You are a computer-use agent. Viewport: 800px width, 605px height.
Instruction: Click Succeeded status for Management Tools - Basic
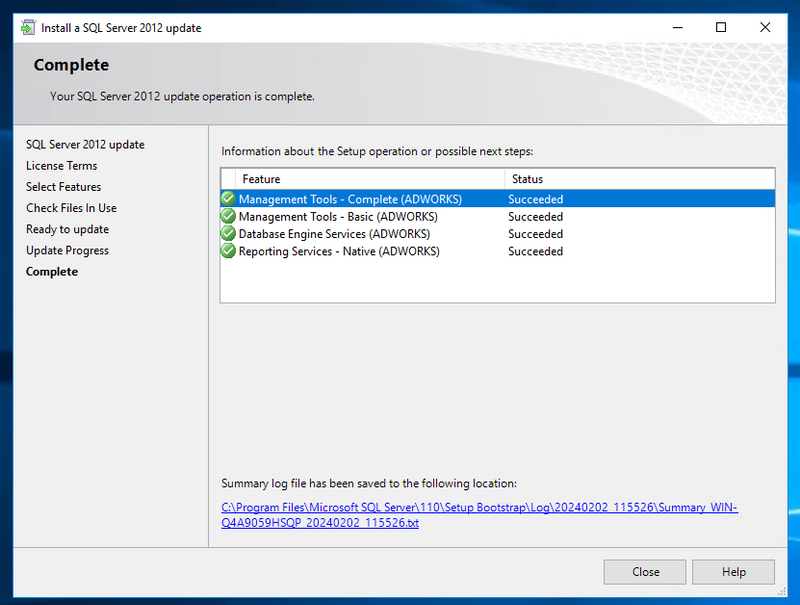(x=535, y=216)
